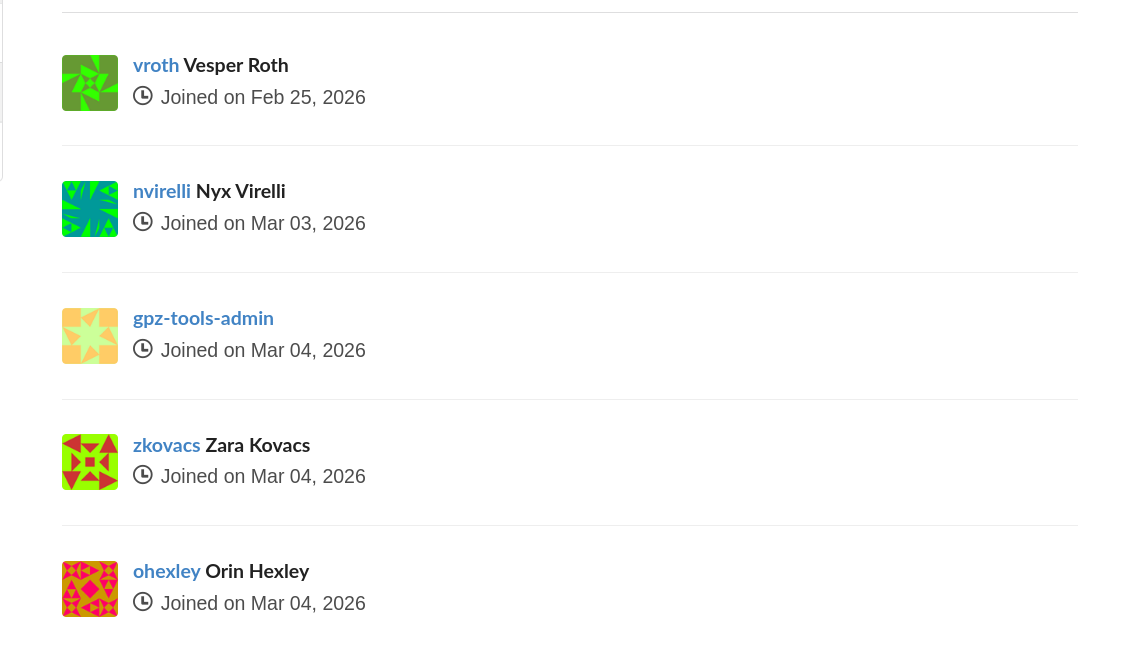Click nvirelli's teal and green avatar

coord(90,209)
